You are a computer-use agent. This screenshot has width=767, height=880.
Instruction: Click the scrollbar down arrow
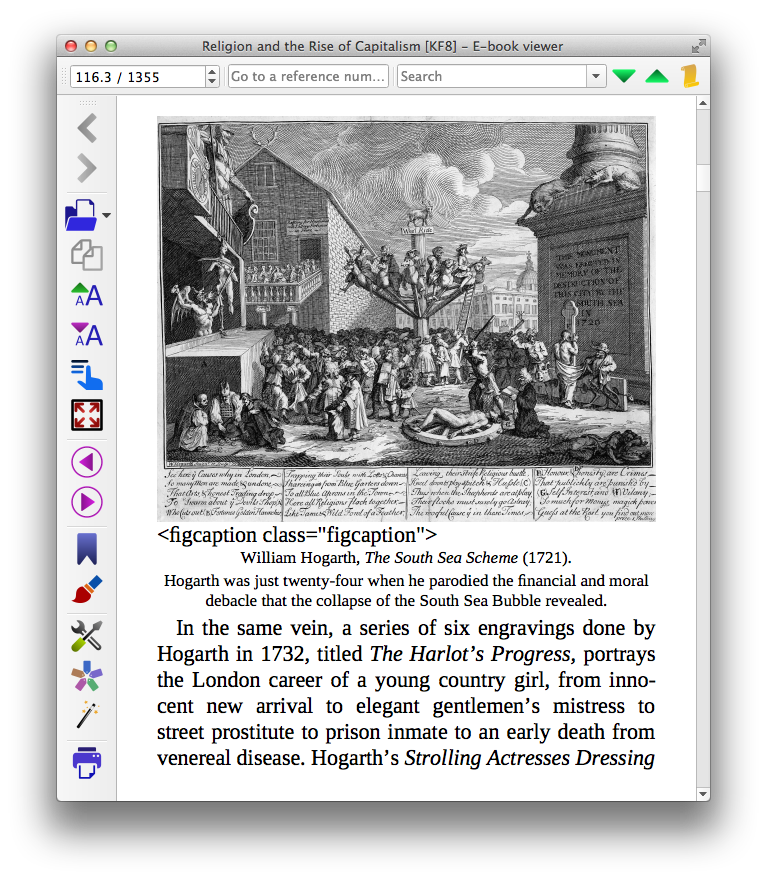tap(703, 794)
